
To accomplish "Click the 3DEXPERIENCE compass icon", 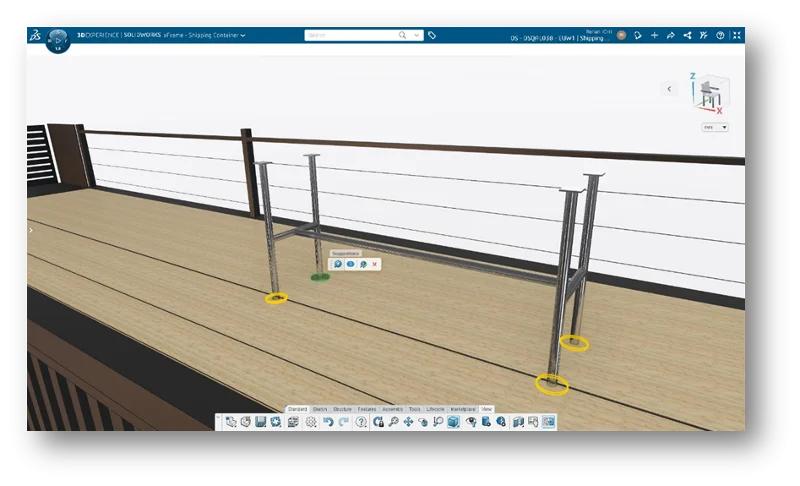I will pyautogui.click(x=58, y=39).
